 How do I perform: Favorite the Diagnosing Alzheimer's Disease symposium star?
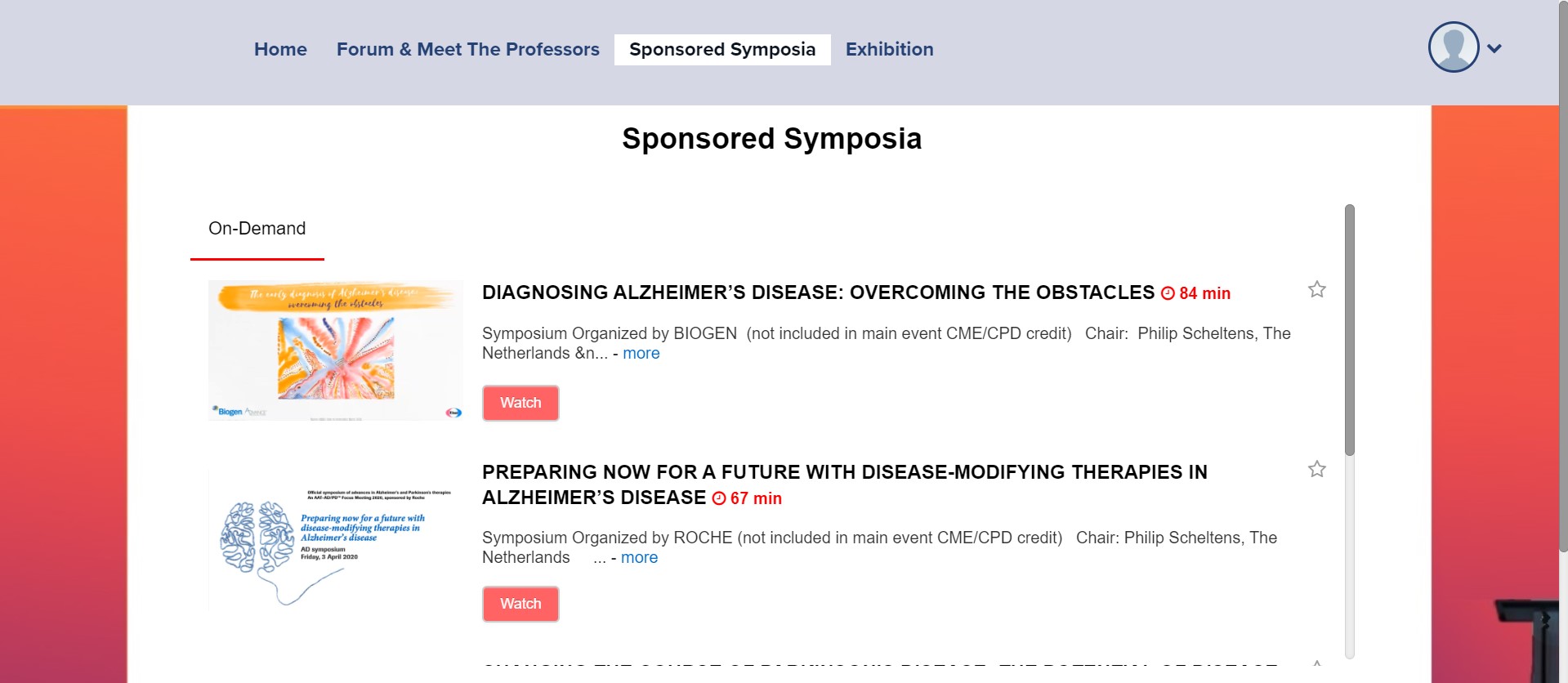pyautogui.click(x=1316, y=290)
